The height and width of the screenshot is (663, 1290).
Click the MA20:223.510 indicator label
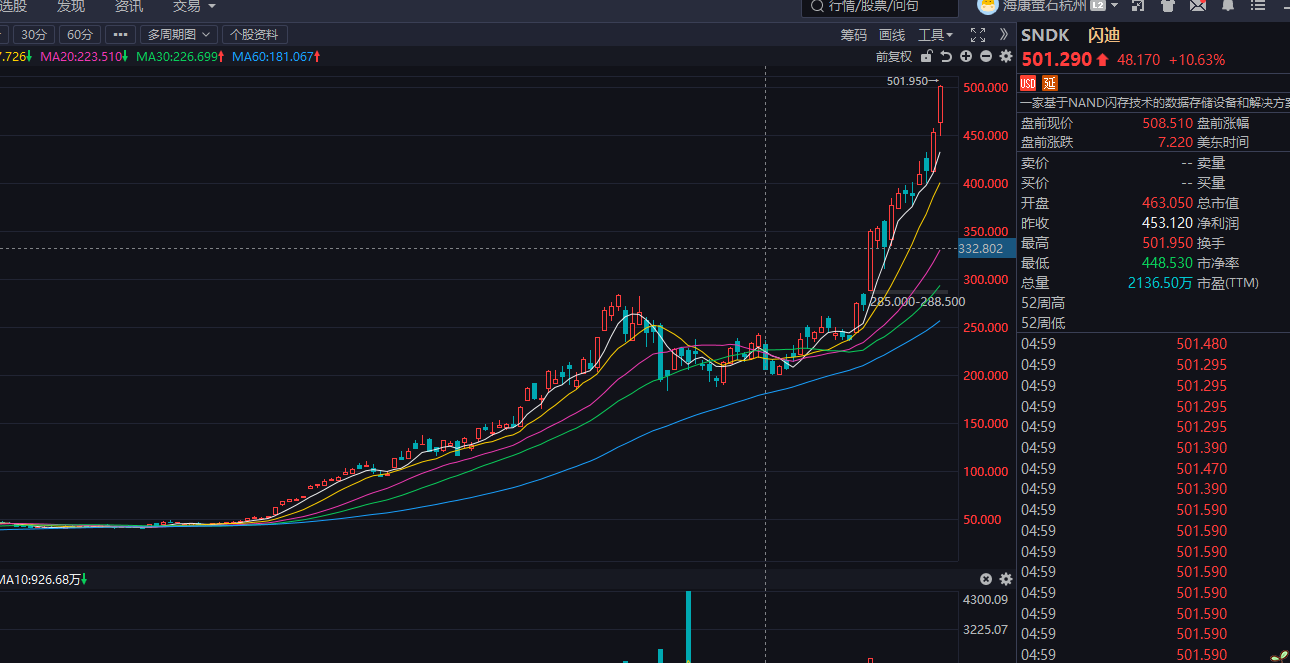[x=85, y=57]
